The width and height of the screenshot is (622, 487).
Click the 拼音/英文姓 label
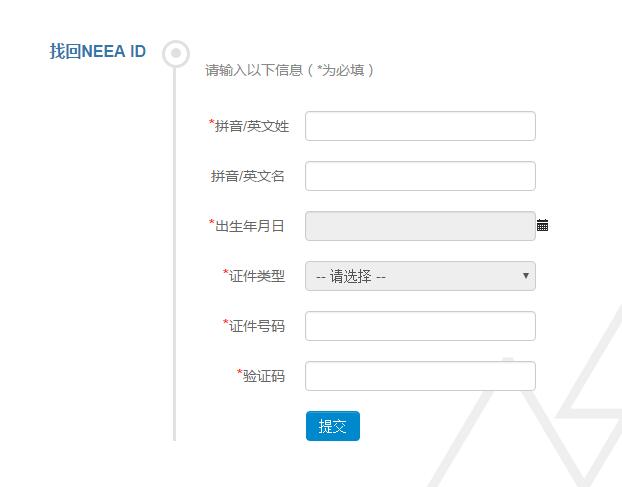pos(251,126)
